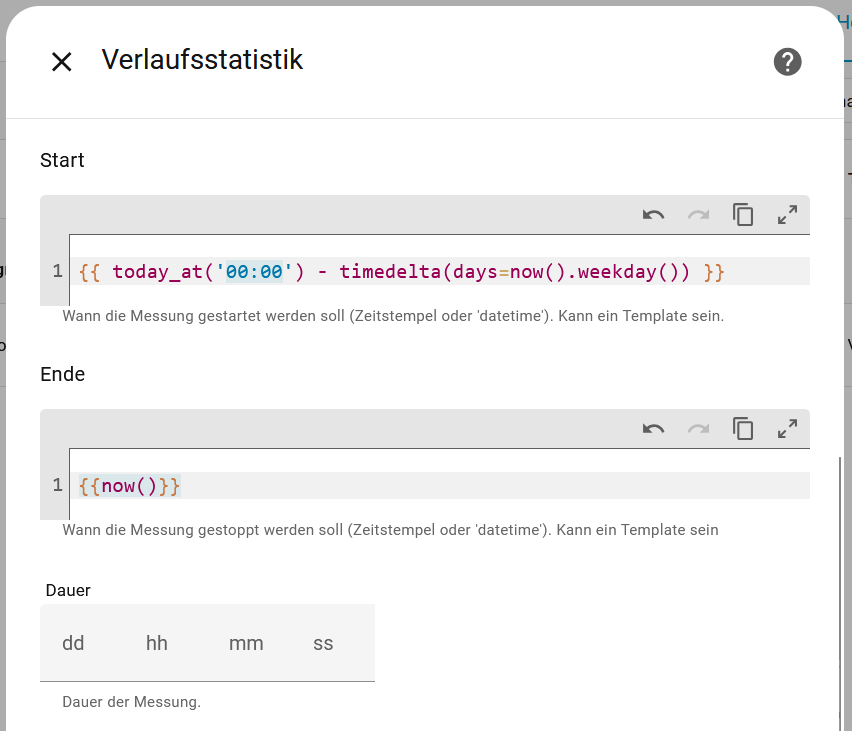The height and width of the screenshot is (731, 852).
Task: Click redo arrow in Ende editor
Action: click(x=698, y=429)
